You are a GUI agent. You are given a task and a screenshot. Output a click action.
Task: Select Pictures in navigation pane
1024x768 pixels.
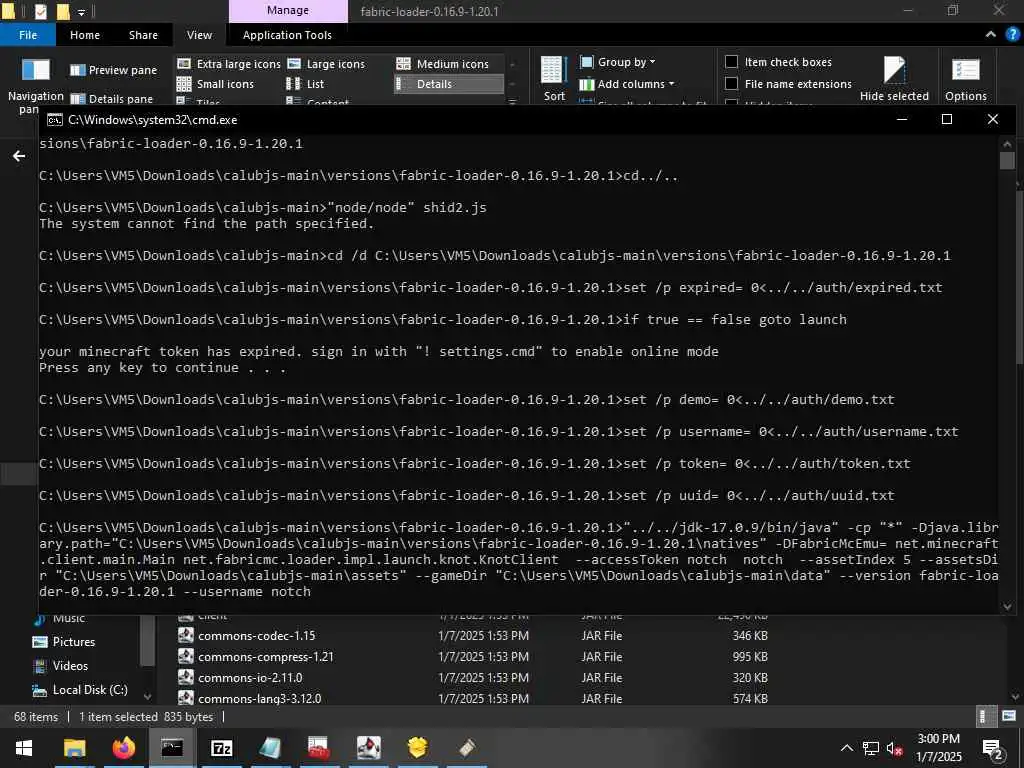pyautogui.click(x=63, y=641)
